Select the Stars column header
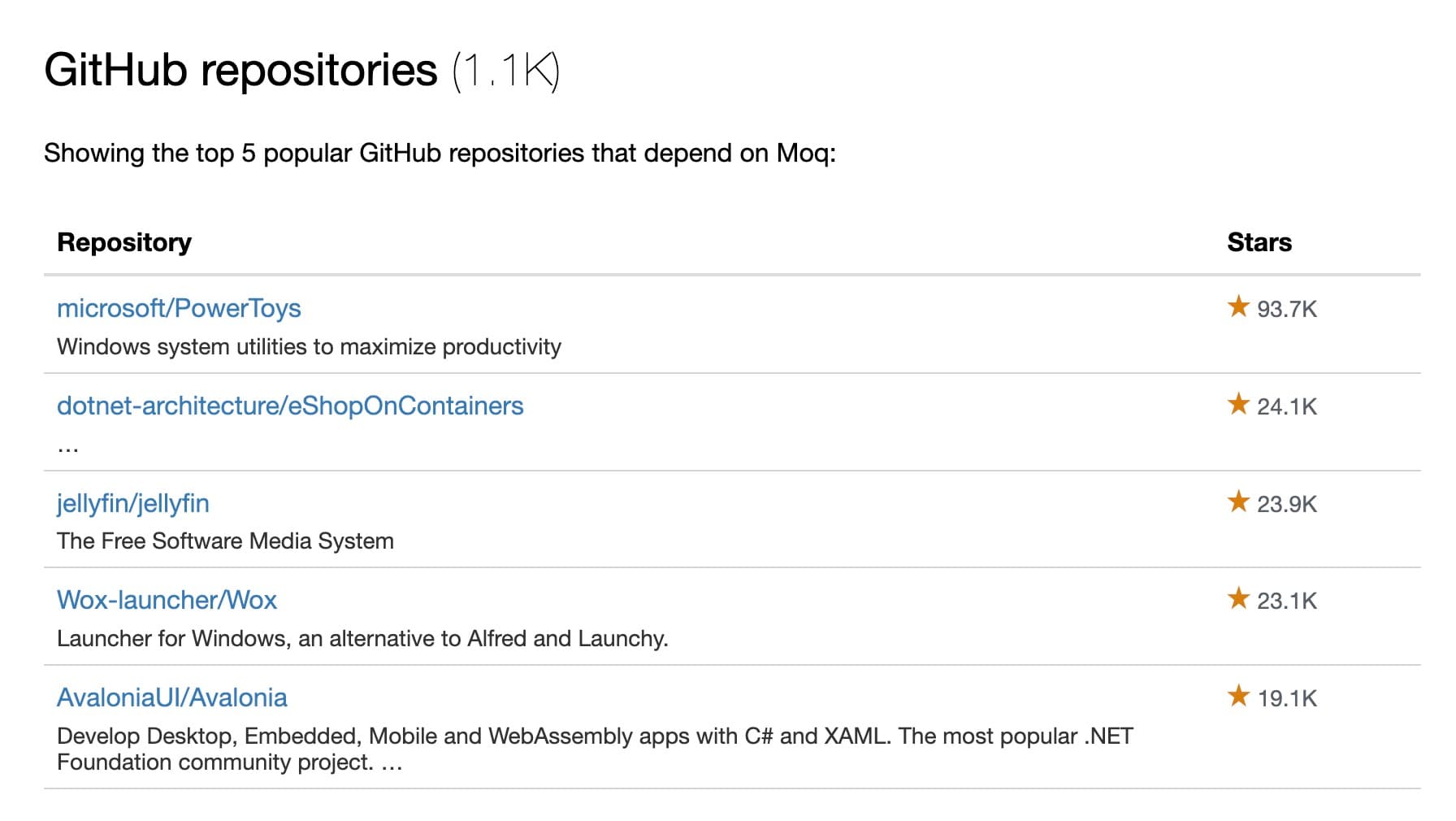Image resolution: width=1456 pixels, height=821 pixels. (1259, 242)
